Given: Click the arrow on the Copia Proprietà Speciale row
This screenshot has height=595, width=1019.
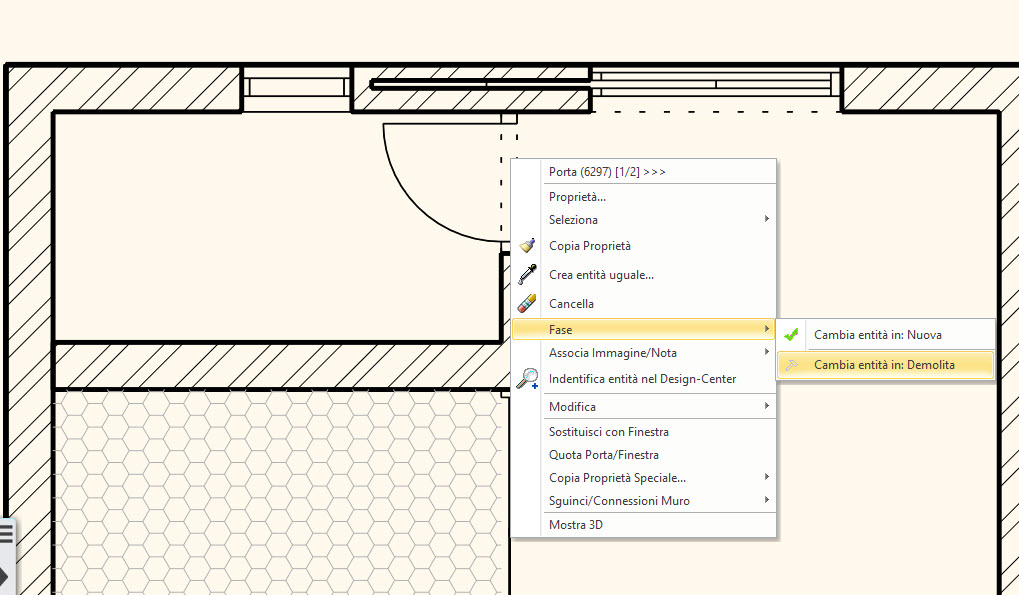Looking at the screenshot, I should coord(767,477).
